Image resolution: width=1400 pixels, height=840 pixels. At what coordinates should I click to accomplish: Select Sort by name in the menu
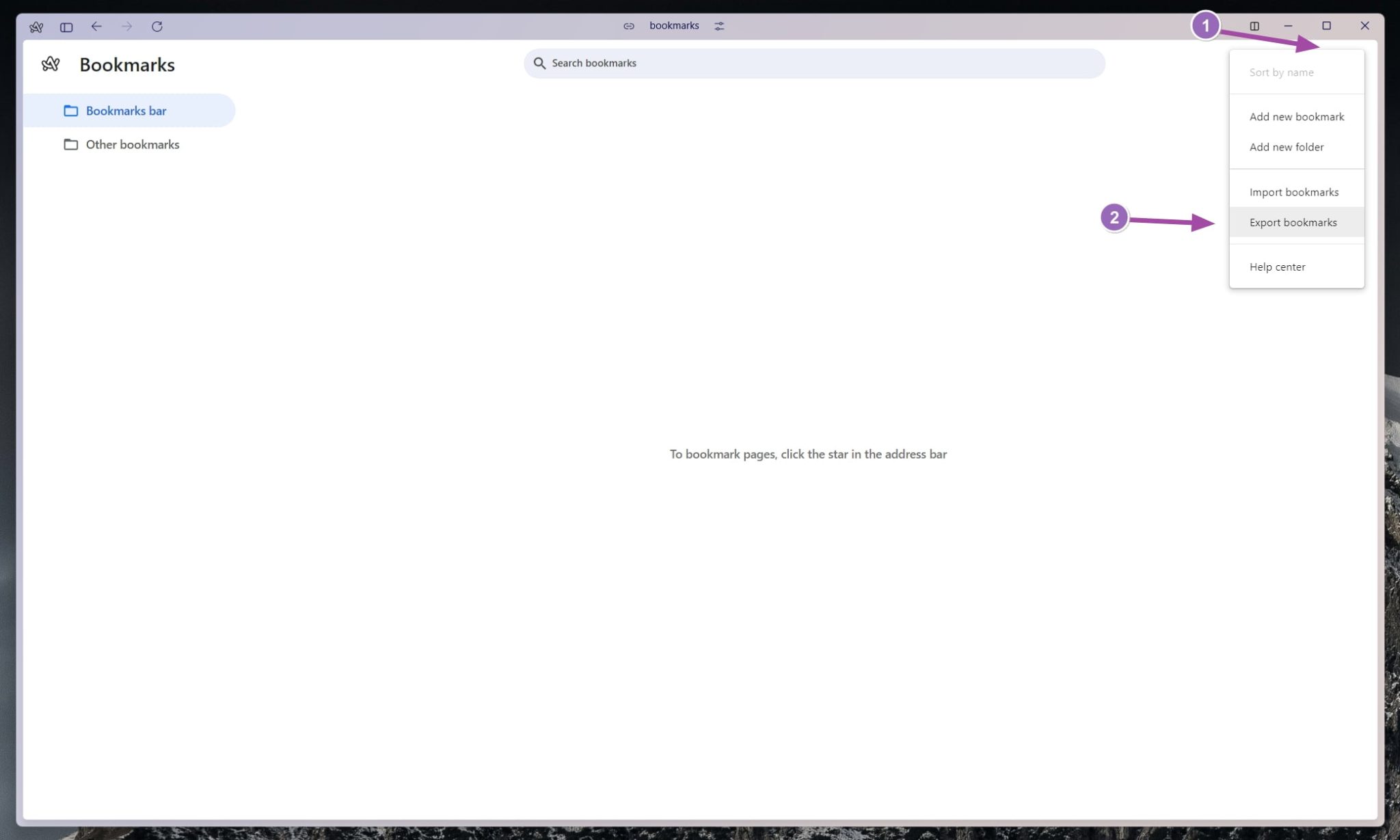pyautogui.click(x=1281, y=72)
